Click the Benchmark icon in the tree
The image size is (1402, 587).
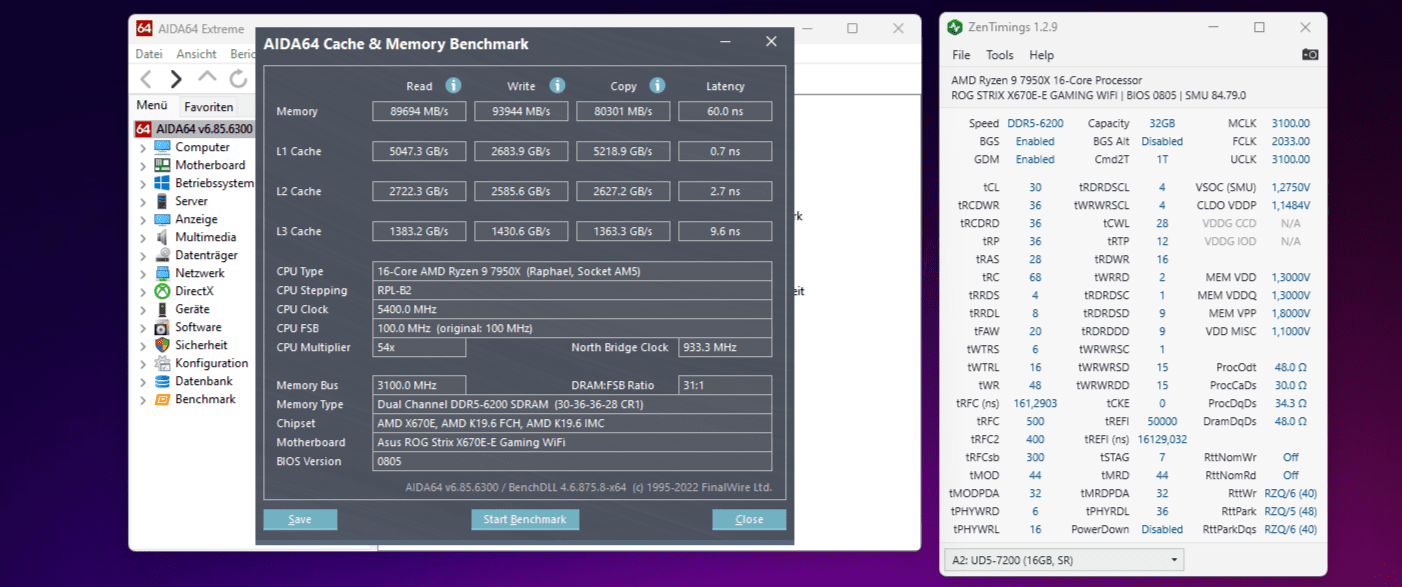click(x=162, y=399)
